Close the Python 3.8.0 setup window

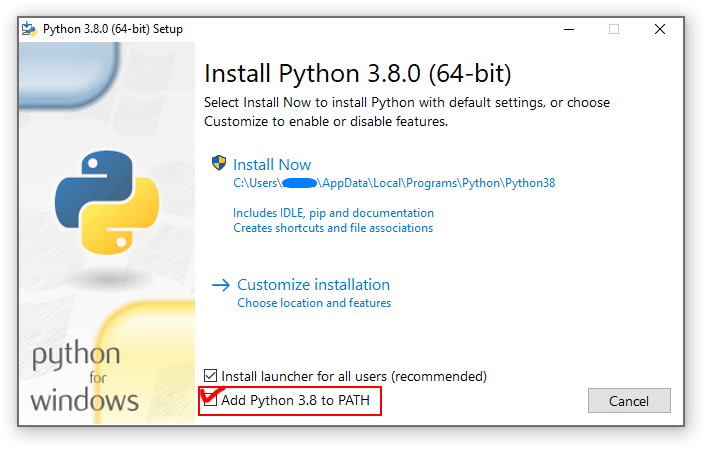click(660, 29)
